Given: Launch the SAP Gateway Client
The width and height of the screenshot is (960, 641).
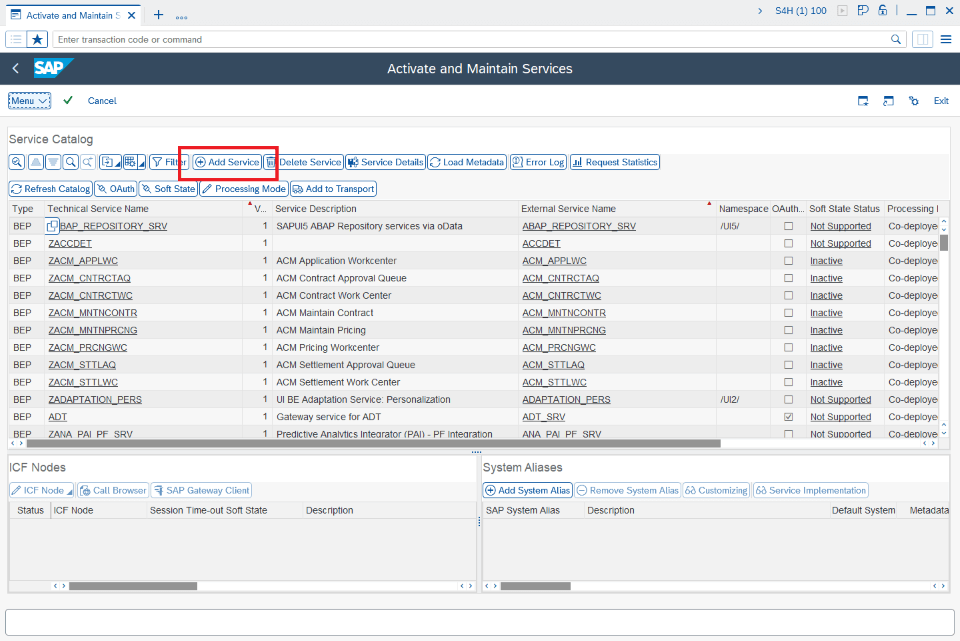Looking at the screenshot, I should click(x=201, y=490).
